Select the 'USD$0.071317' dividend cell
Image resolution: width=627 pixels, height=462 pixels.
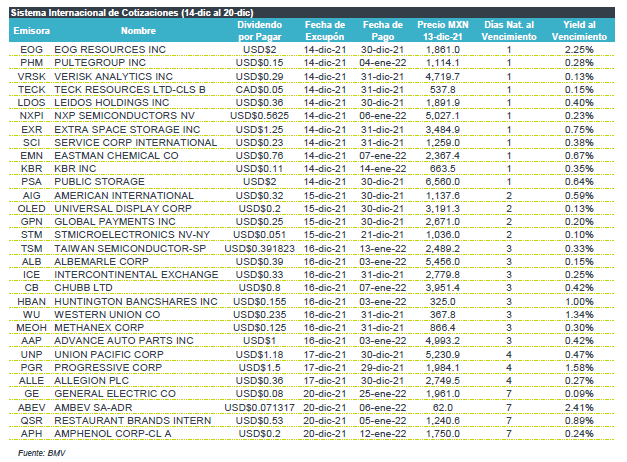260,408
